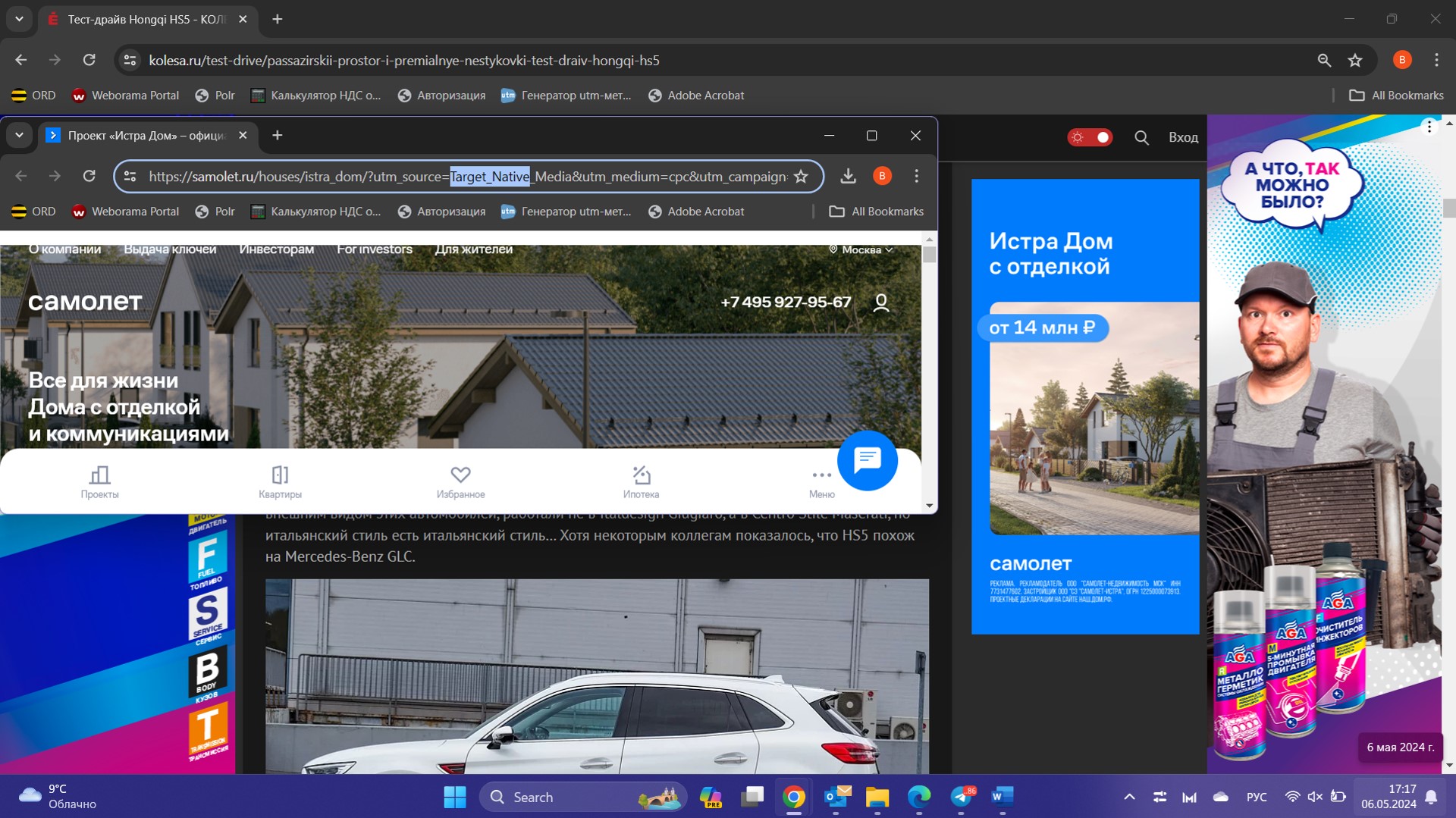Screen dimensions: 1456x818
Task: Toggle the dark theme switch on kolesa.ru
Action: (1090, 137)
